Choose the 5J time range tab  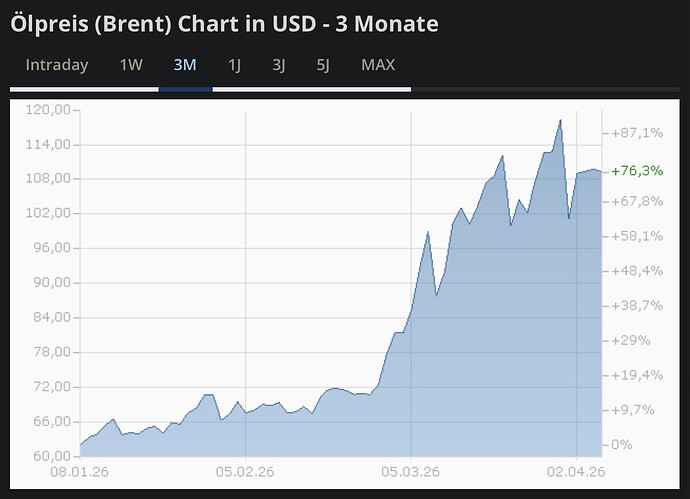(322, 65)
